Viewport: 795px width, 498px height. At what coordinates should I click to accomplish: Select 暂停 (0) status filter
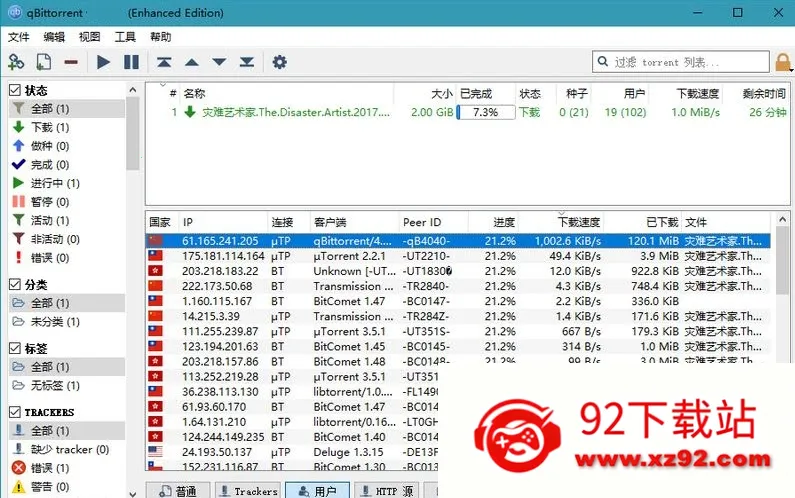66,202
